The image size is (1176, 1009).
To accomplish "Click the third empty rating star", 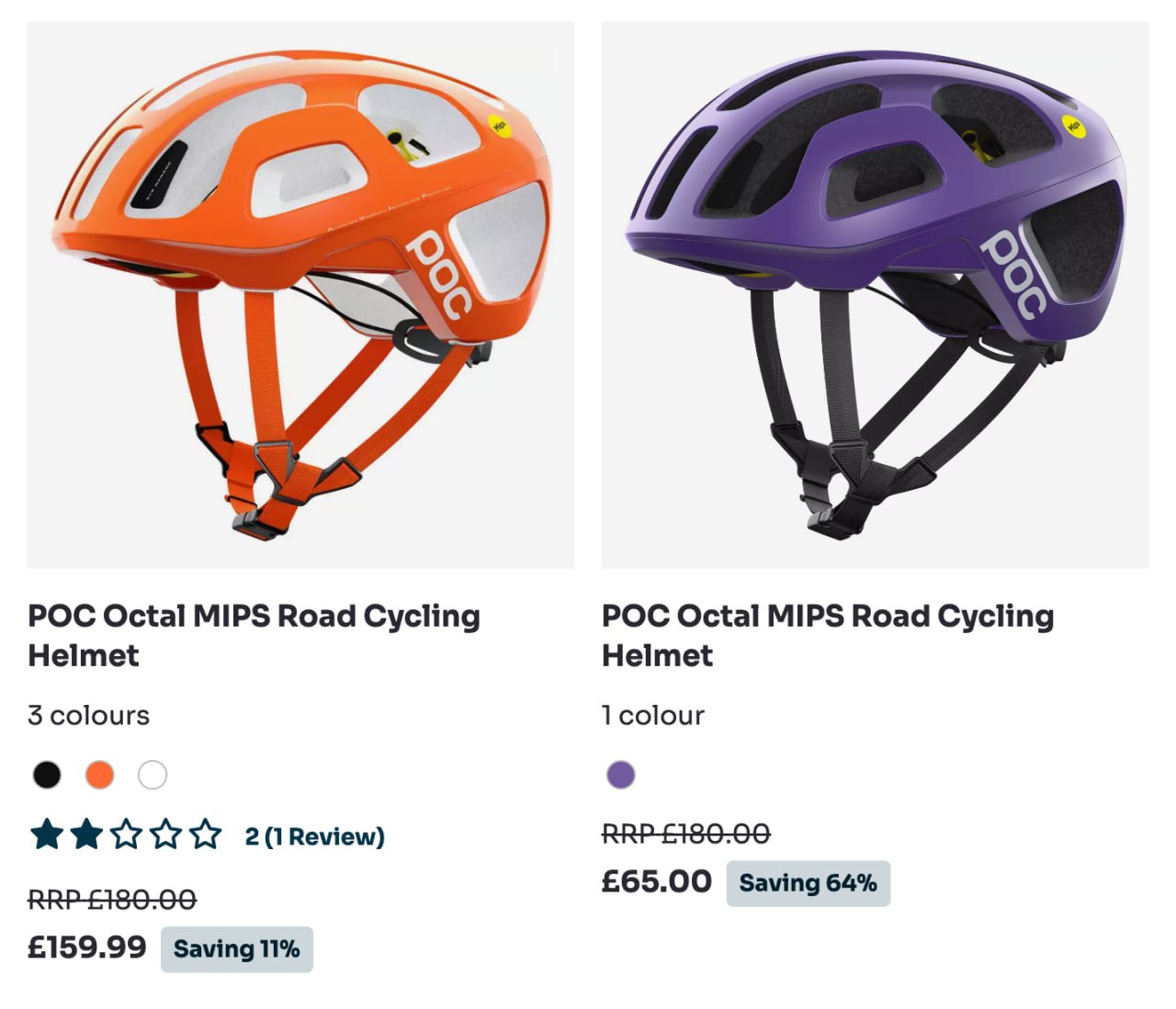I will 126,835.
